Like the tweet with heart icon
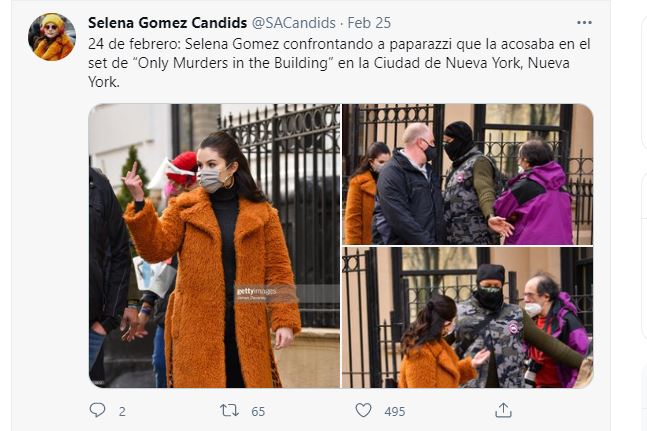Image resolution: width=647 pixels, height=431 pixels. (364, 410)
